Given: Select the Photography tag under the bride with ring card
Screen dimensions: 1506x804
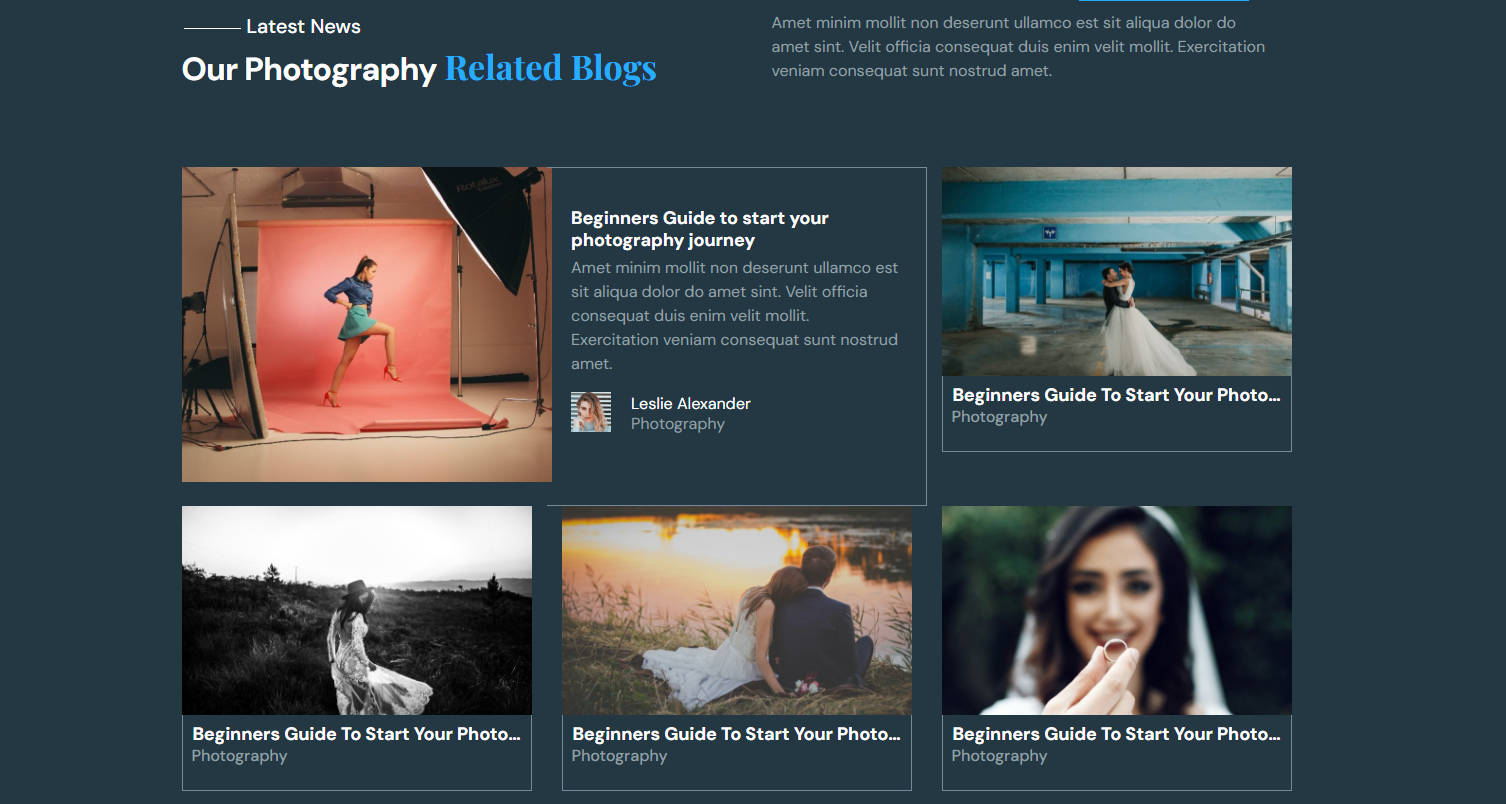Looking at the screenshot, I should pos(998,756).
